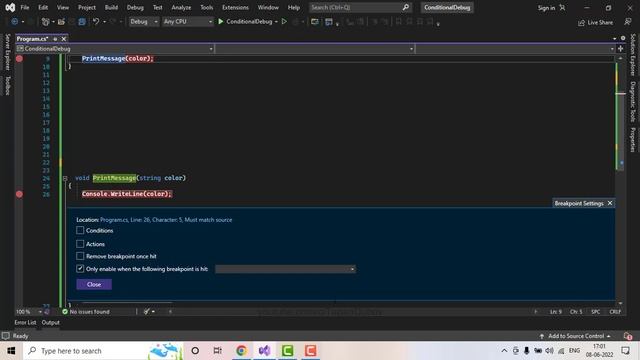Close the Breakpoint Settings panel with X
The width and height of the screenshot is (640, 360).
tap(610, 203)
